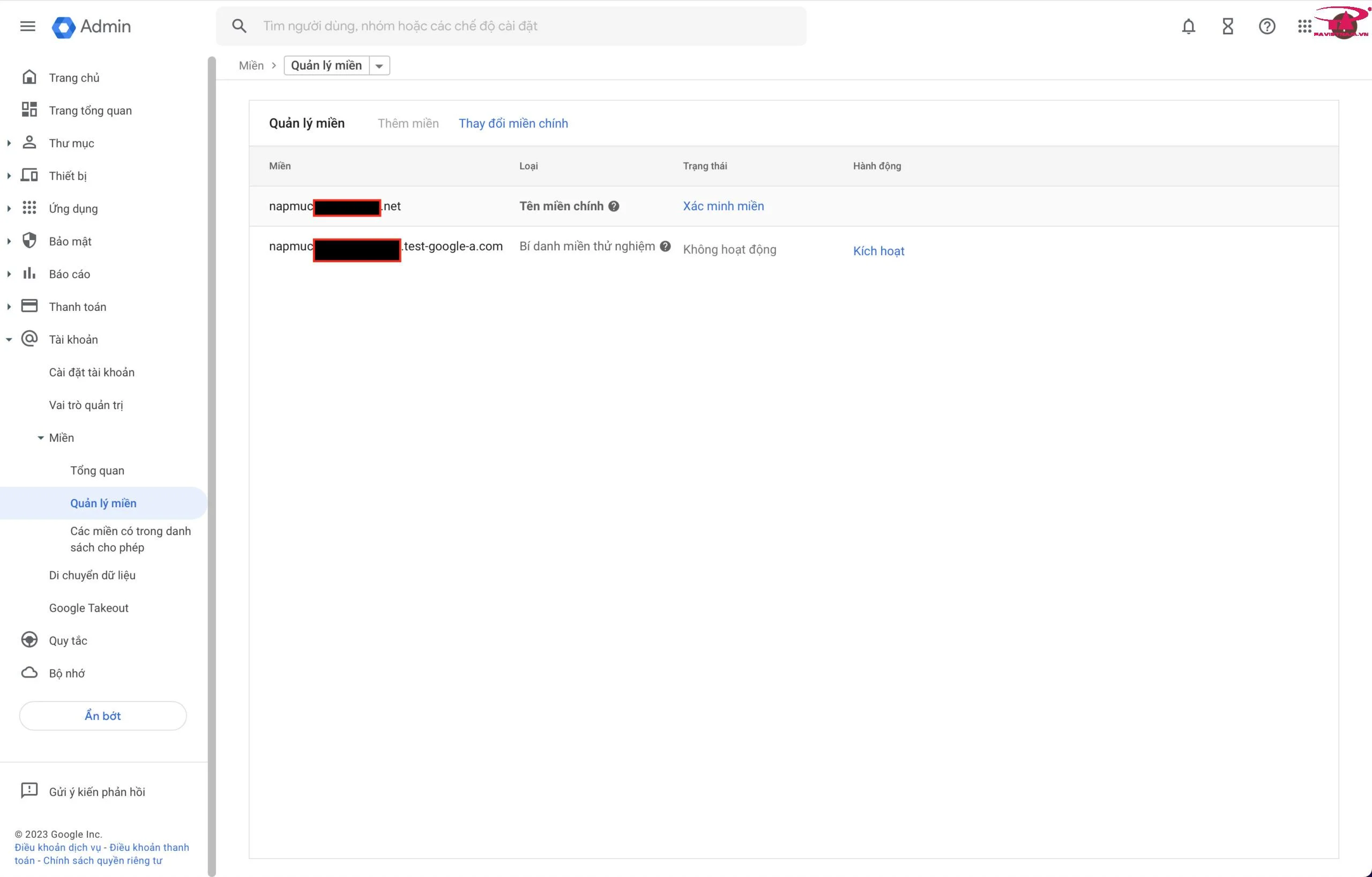Click the search magnifier icon
Image resolution: width=1372 pixels, height=877 pixels.
click(240, 26)
